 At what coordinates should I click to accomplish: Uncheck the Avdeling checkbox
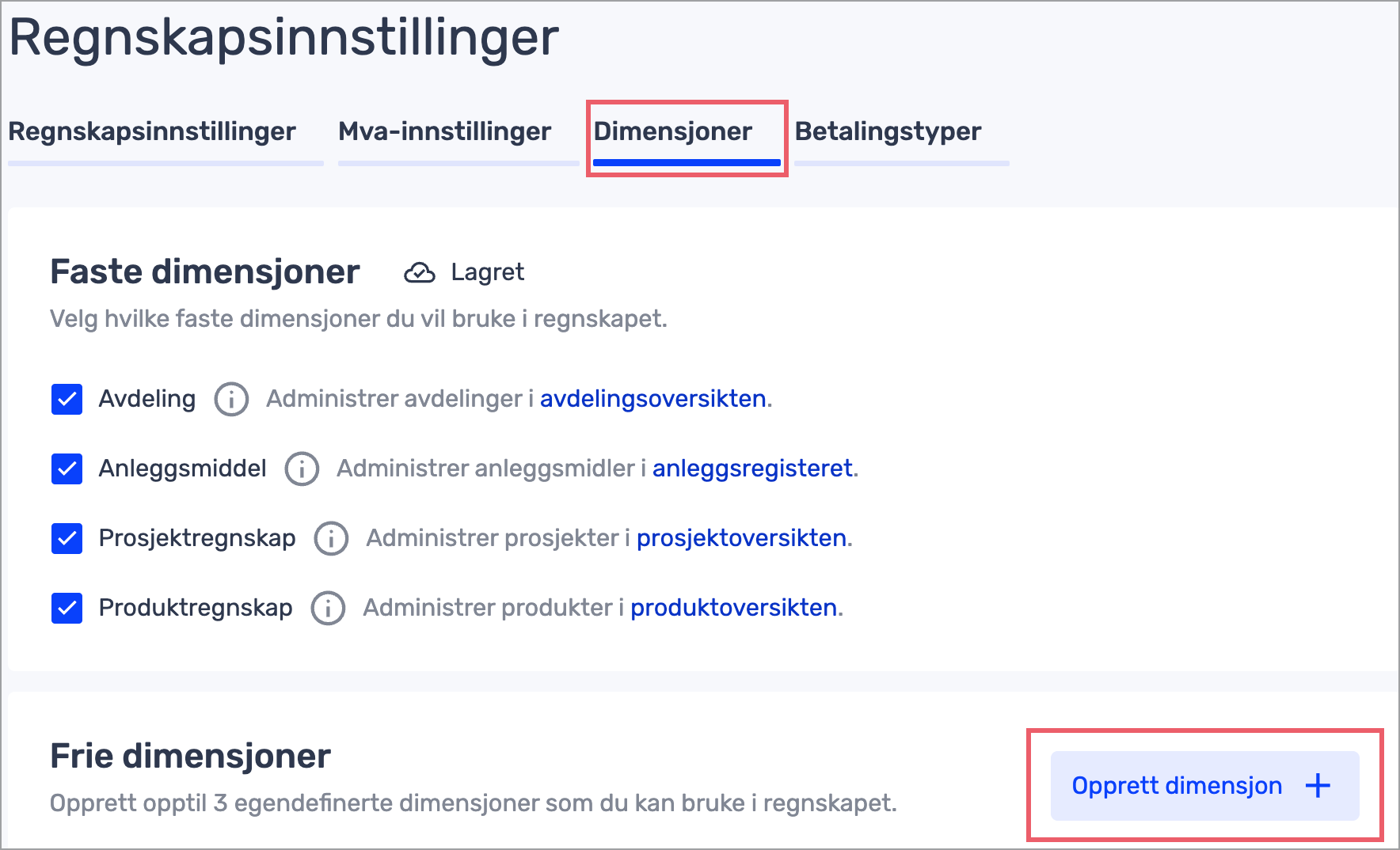67,399
